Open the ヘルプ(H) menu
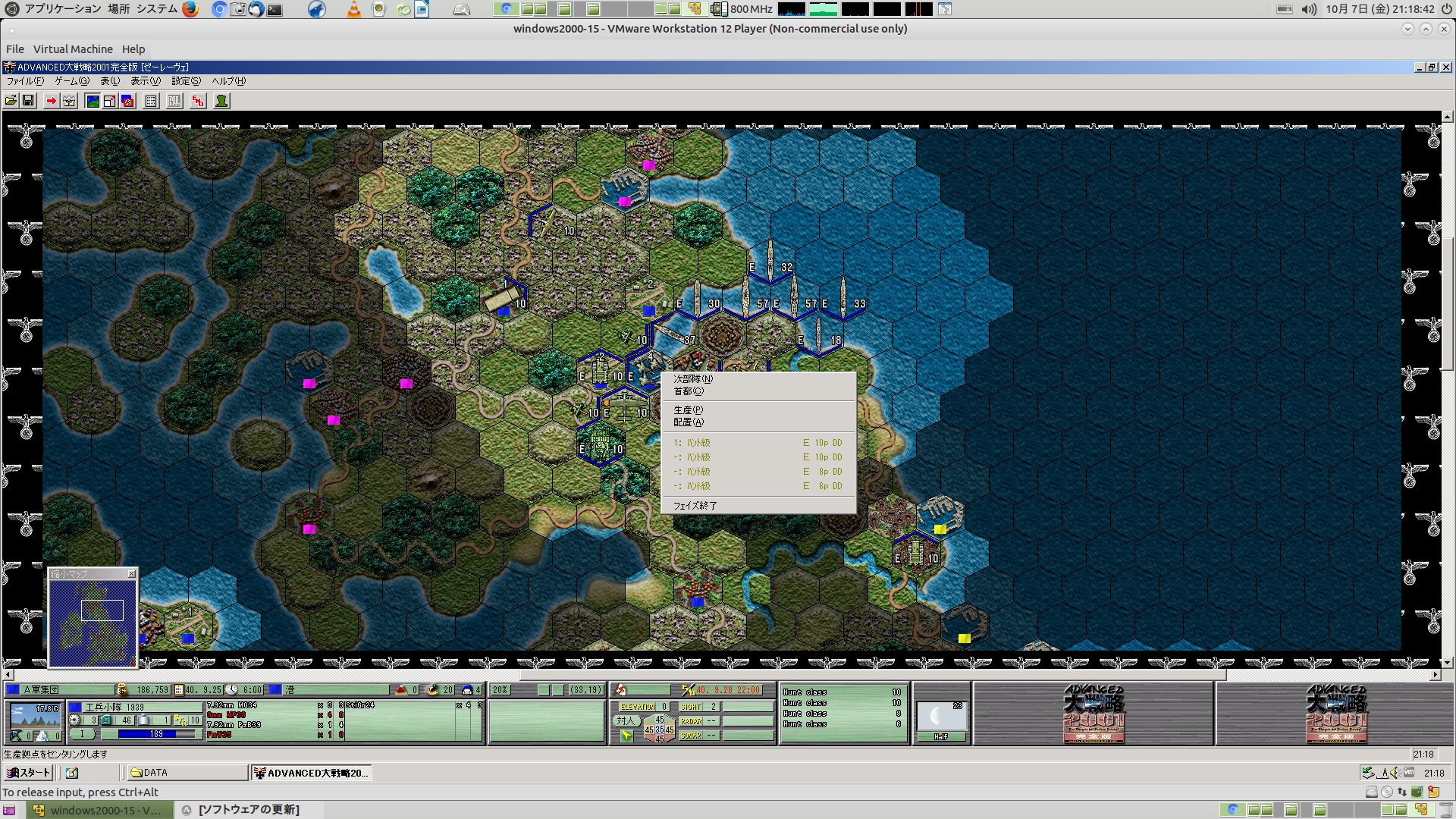This screenshot has height=819, width=1456. click(228, 81)
